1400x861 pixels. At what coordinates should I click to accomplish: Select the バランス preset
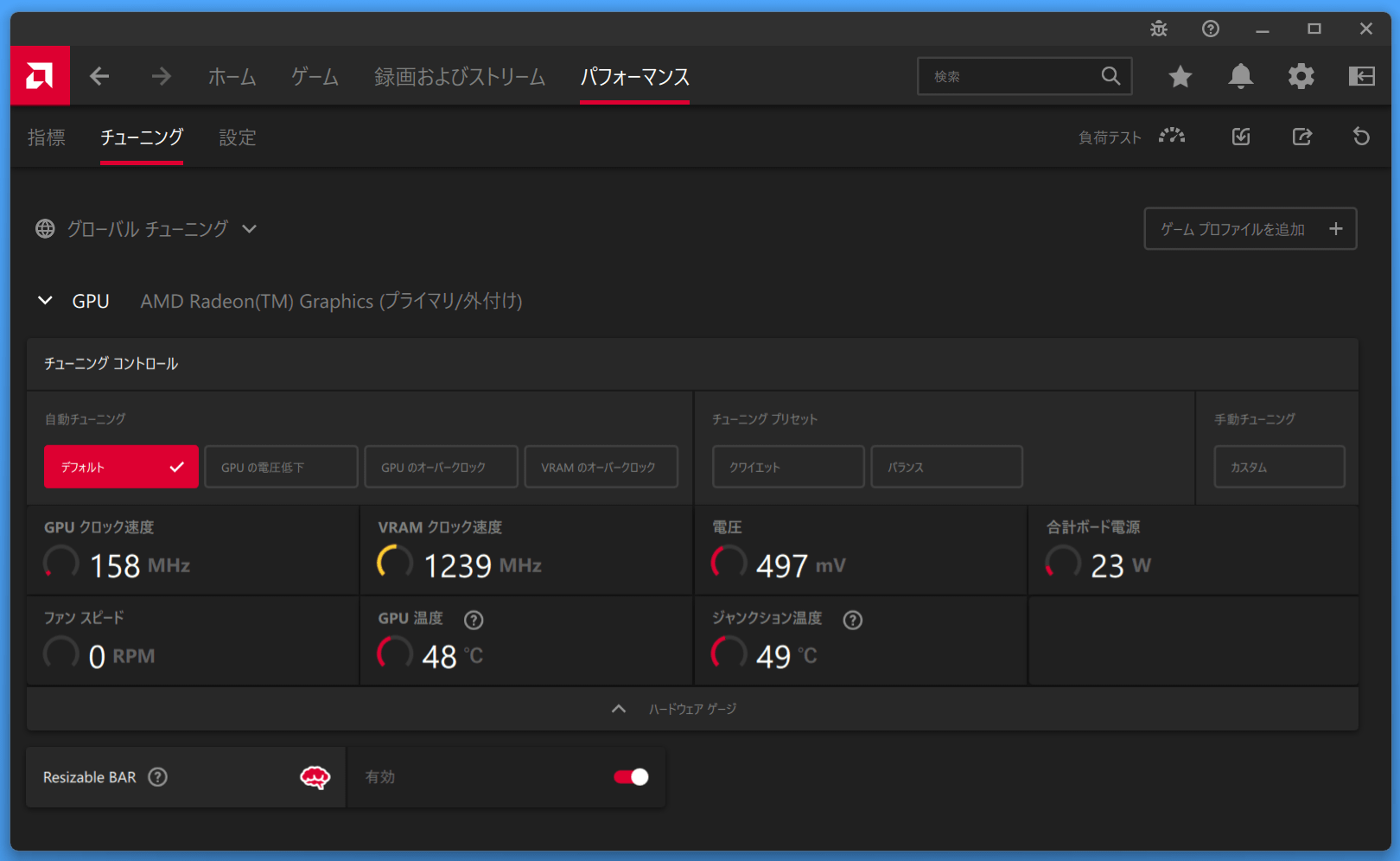pos(946,467)
